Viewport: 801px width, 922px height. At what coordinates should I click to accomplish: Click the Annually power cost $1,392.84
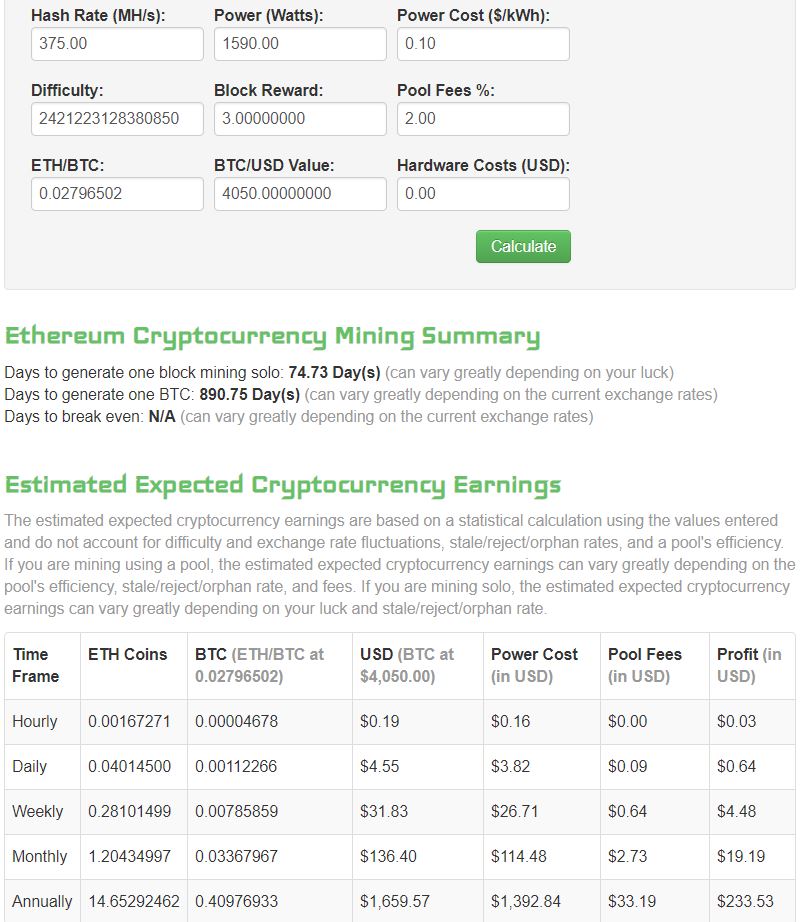tap(526, 901)
